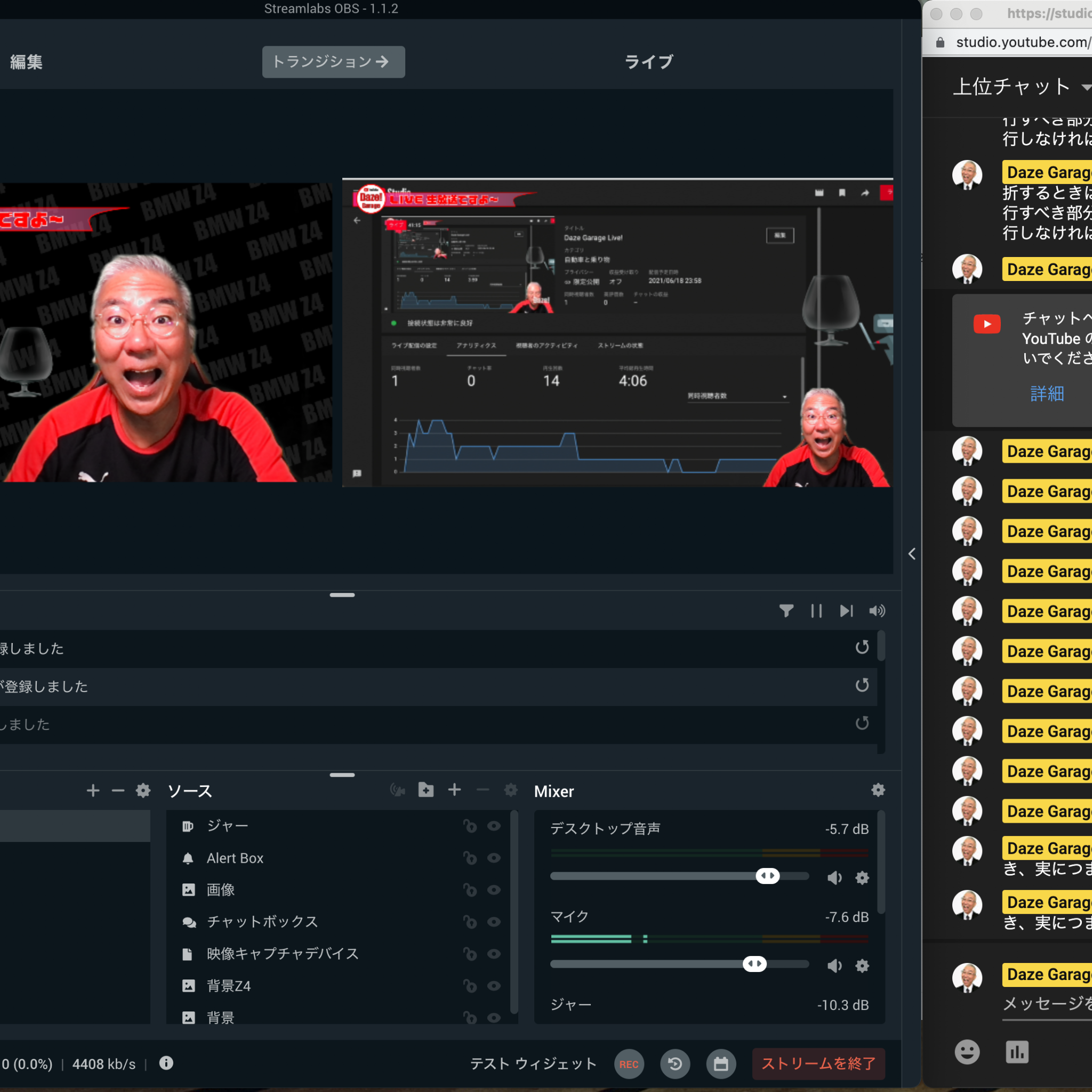Mute event alerts speaker icon

pyautogui.click(x=877, y=611)
